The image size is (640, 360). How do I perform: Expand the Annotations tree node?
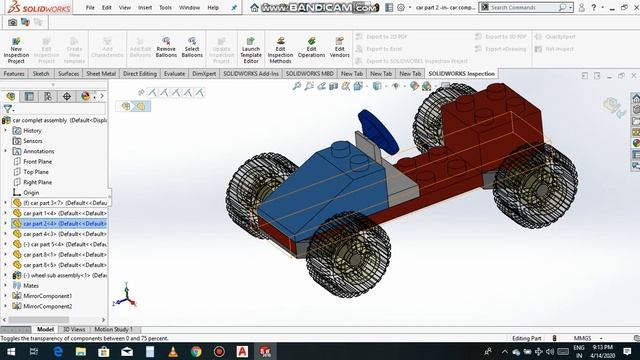6,151
